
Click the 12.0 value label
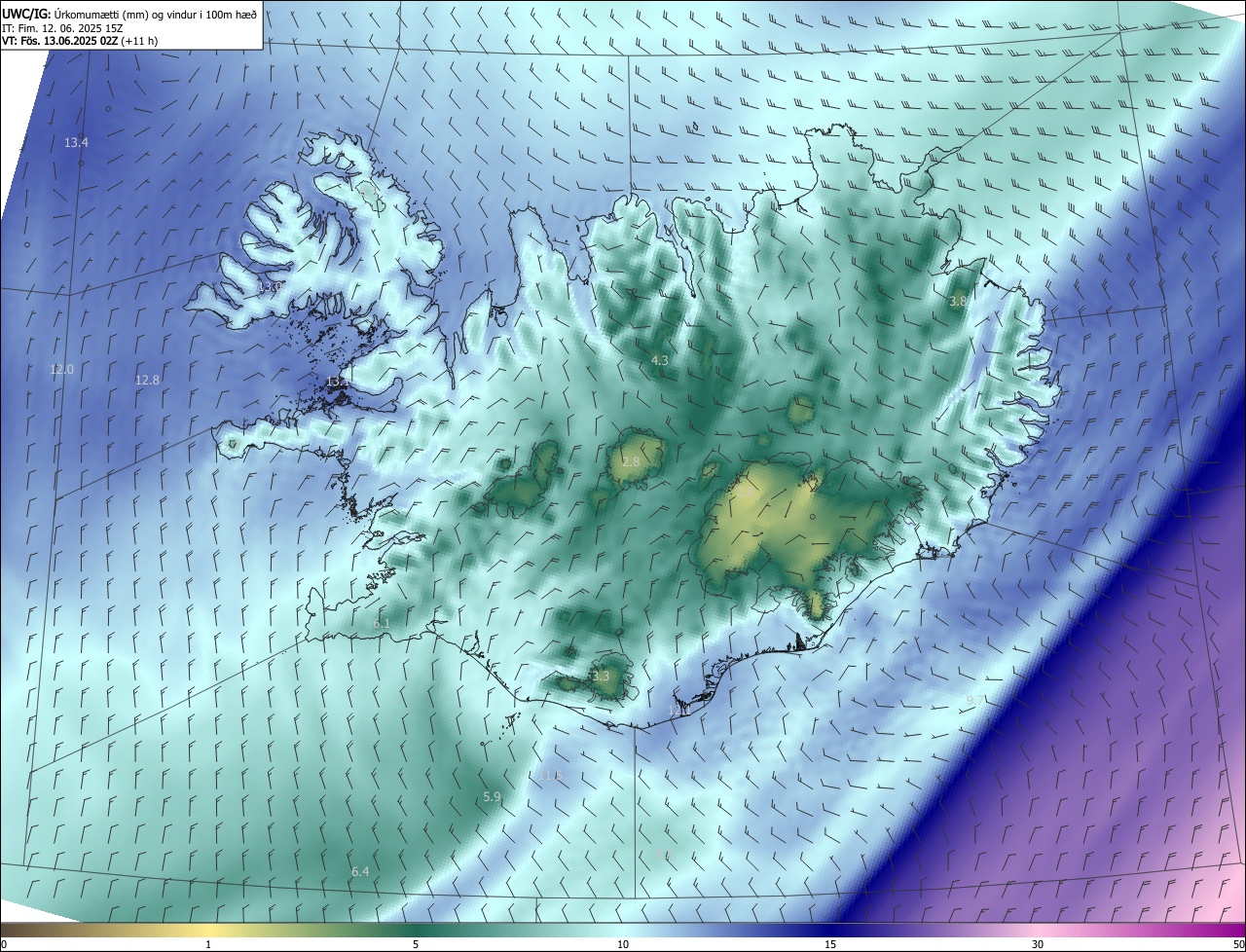coord(61,369)
